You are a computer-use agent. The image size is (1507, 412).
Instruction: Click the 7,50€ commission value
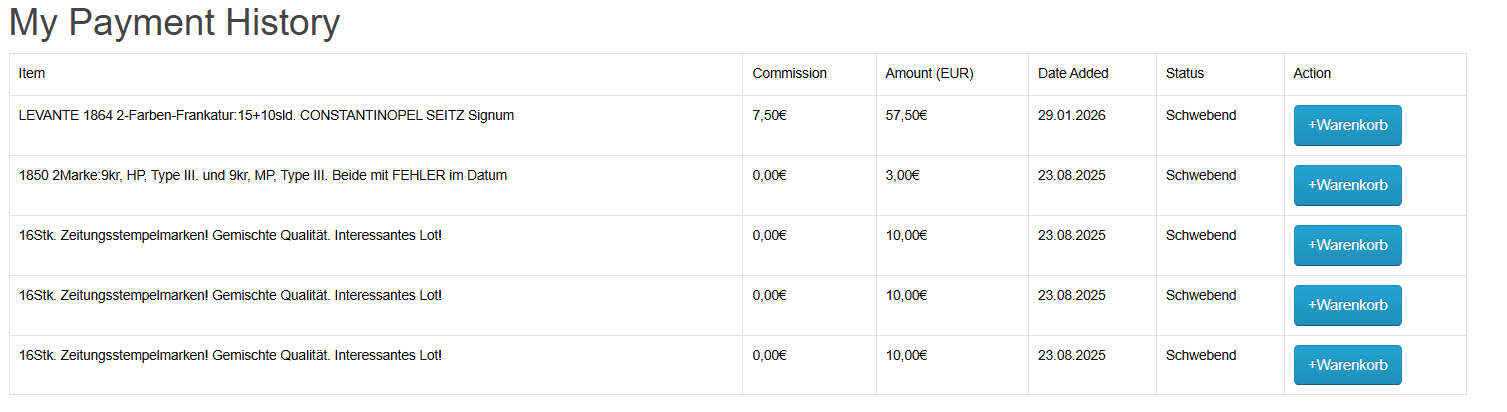[769, 115]
